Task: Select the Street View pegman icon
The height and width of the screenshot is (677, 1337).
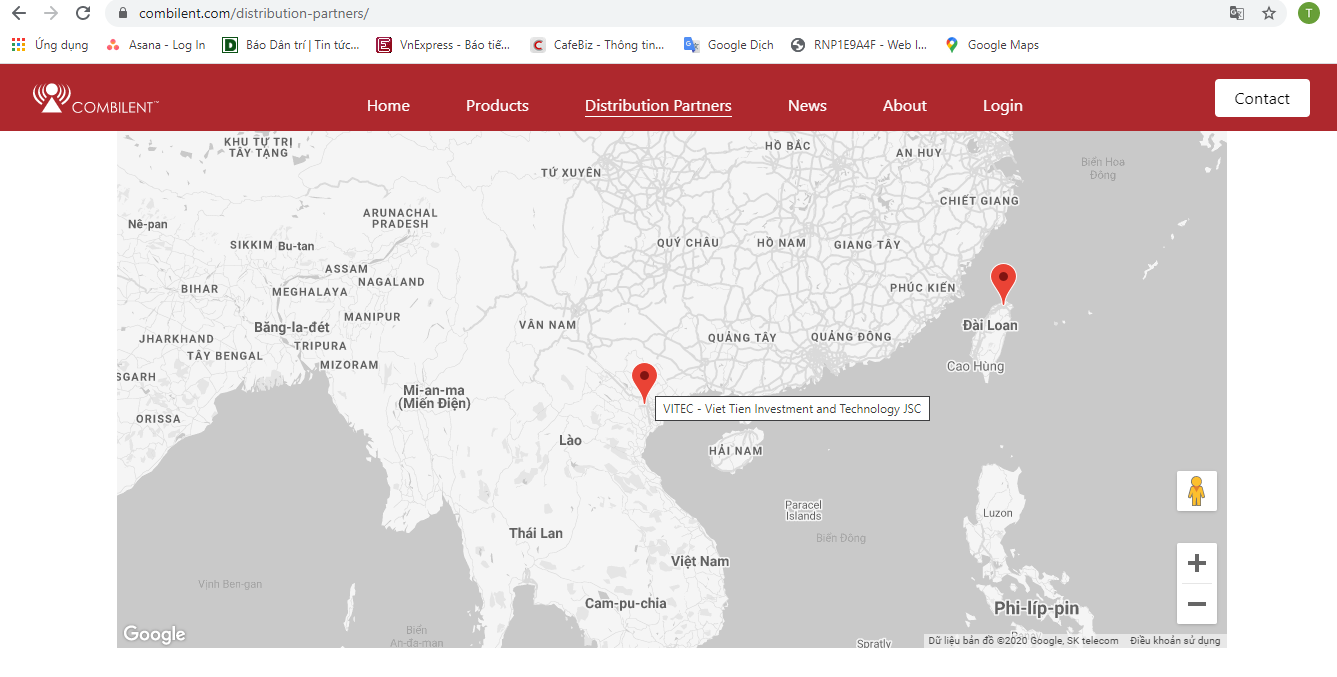Action: click(1196, 491)
